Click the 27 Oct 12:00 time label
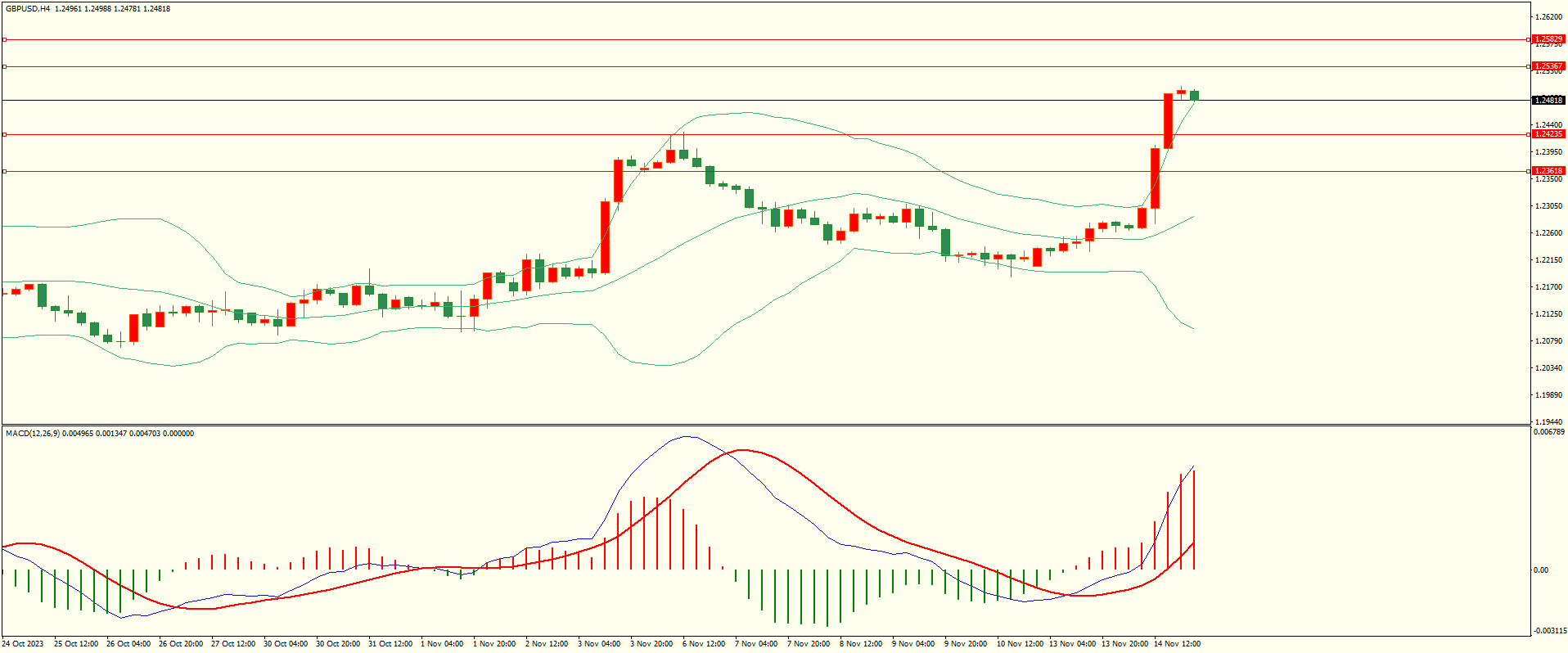Viewport: 1568px width, 653px height. point(233,644)
